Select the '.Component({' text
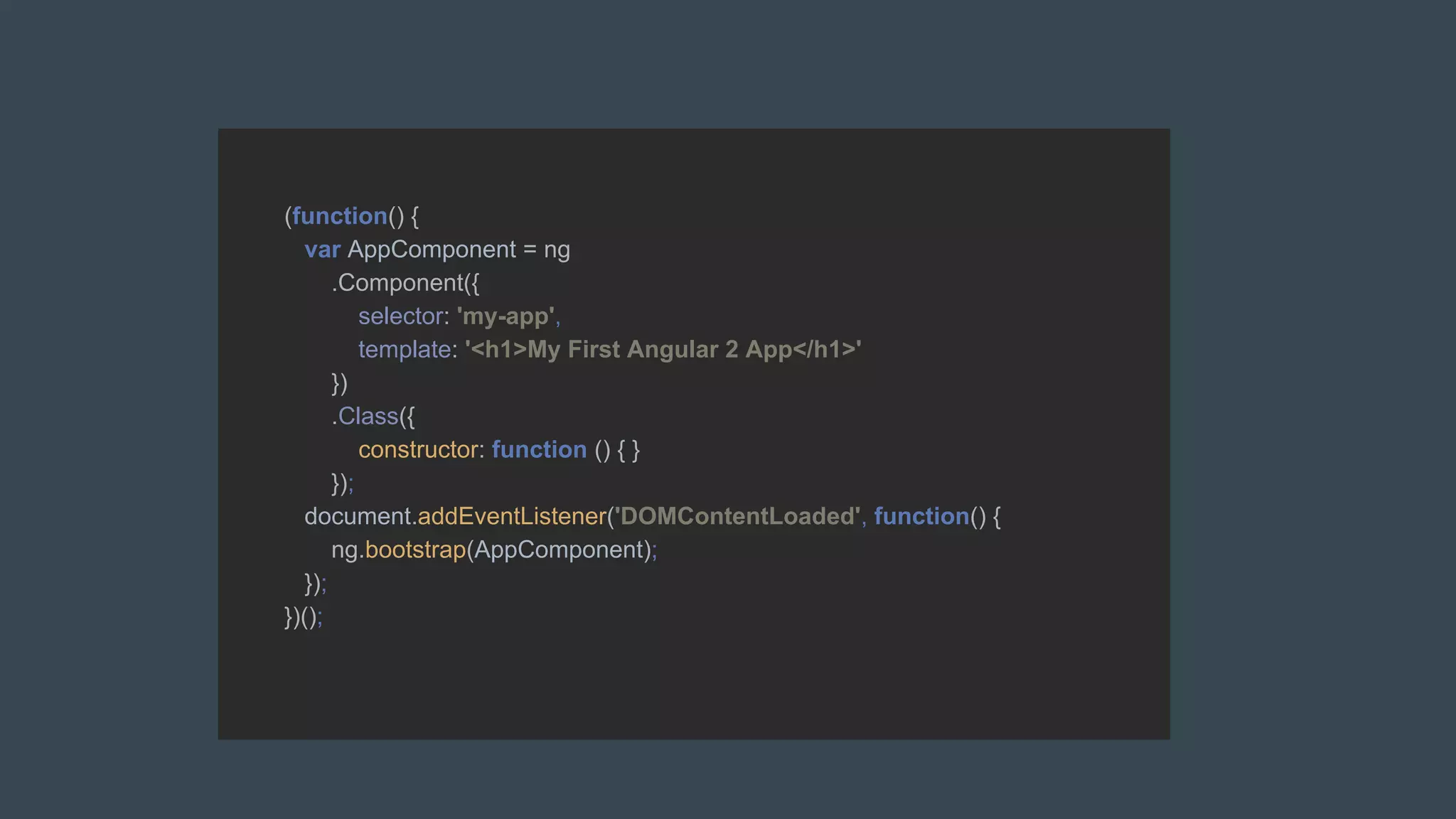Screen dimensions: 1456x819 point(405,283)
